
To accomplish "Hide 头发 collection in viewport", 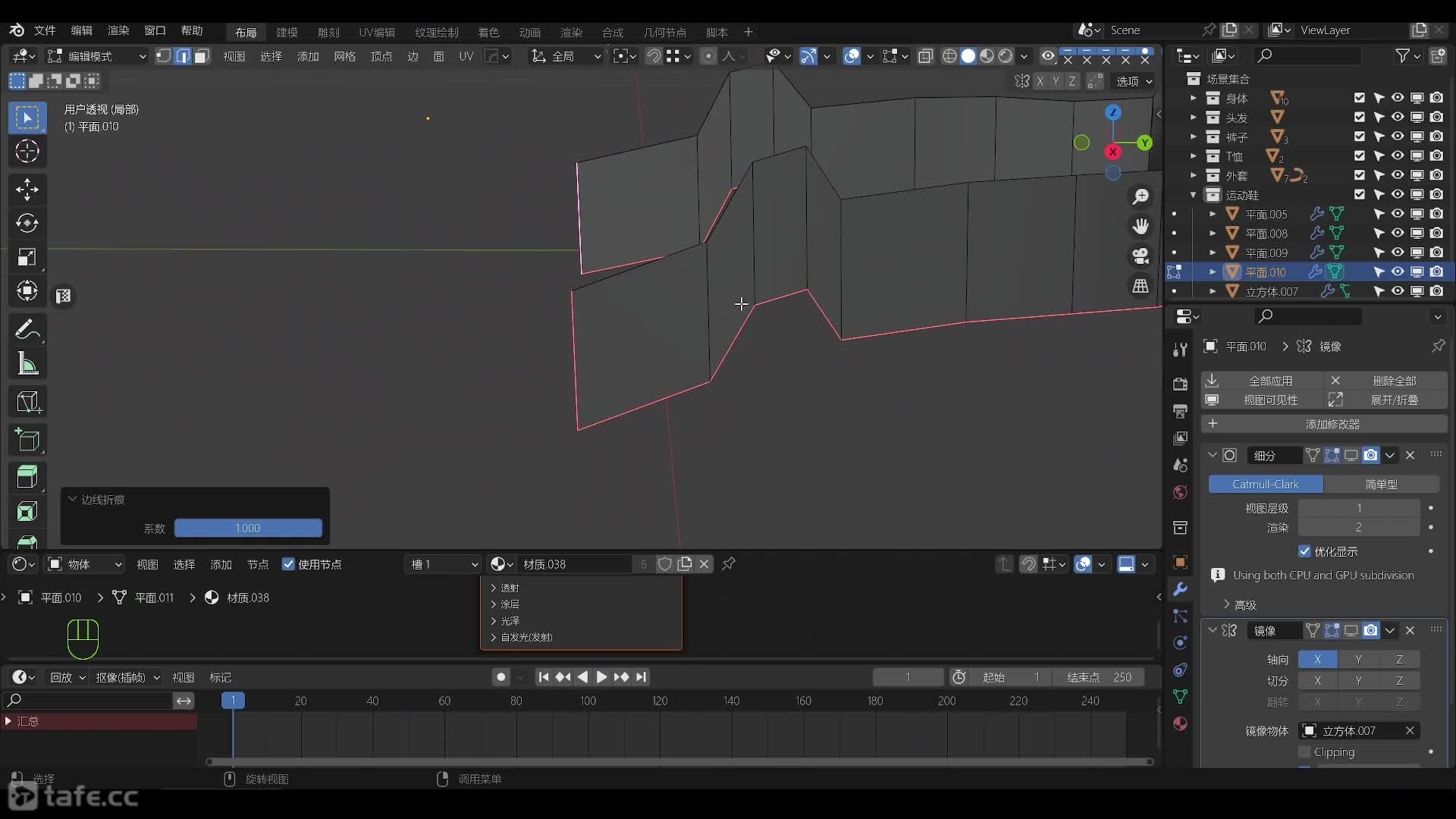I will point(1398,118).
